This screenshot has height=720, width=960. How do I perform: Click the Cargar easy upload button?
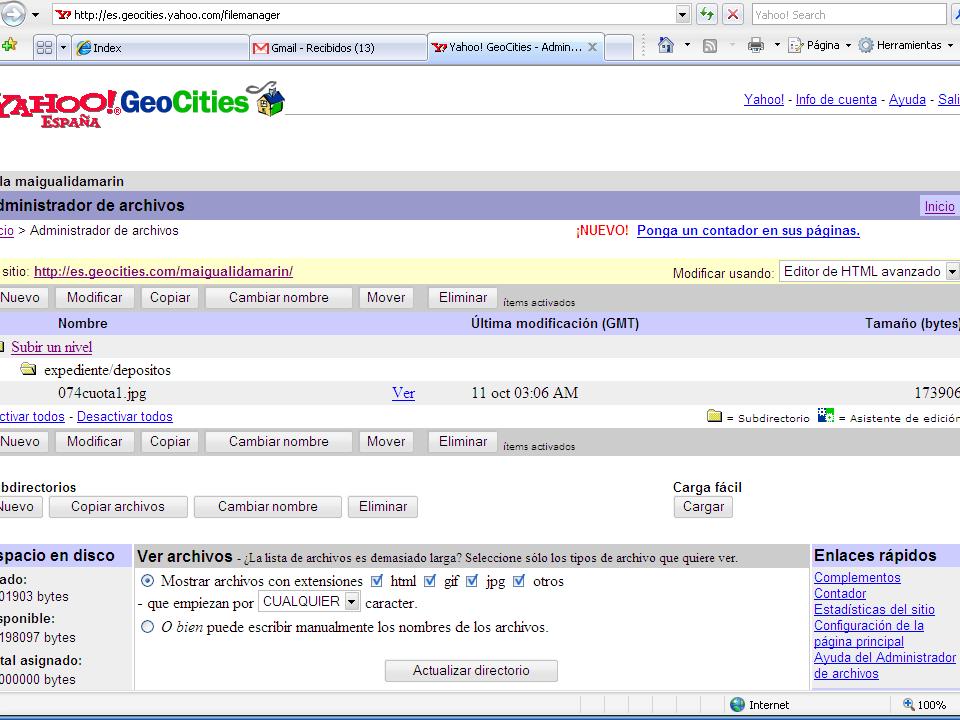(703, 507)
